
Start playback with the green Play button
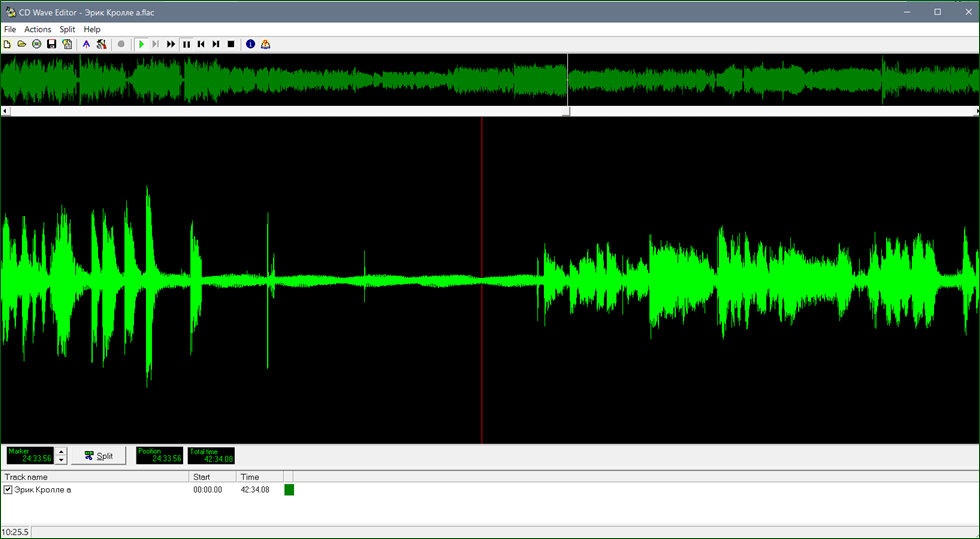[141, 44]
